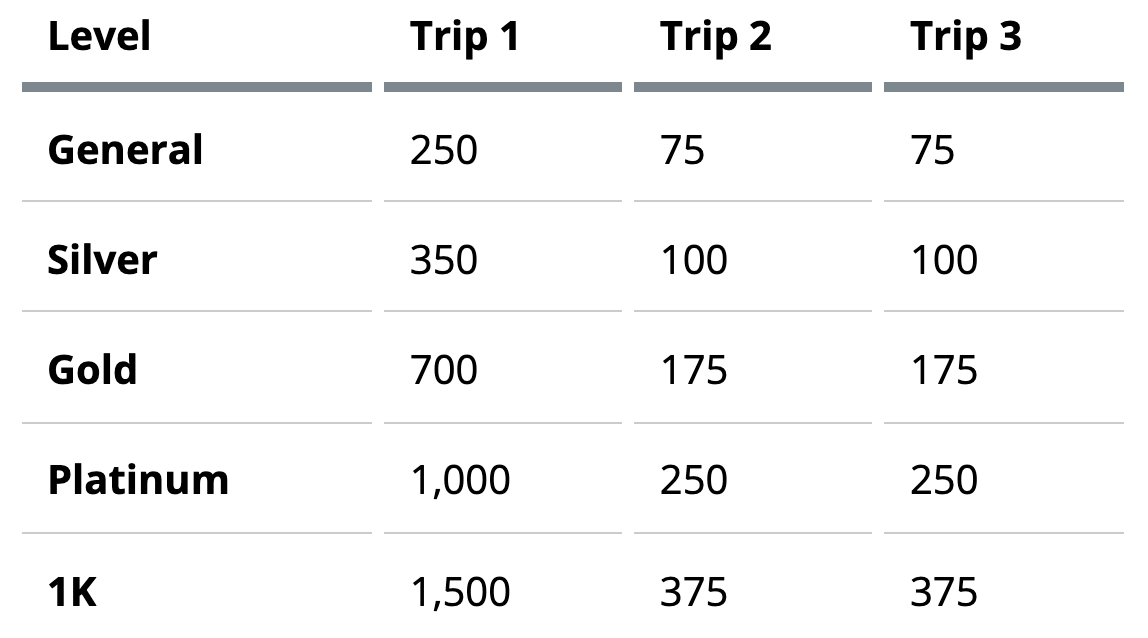Viewport: 1148px width, 638px height.
Task: Click the Silver Trip 2 value 100
Action: tap(694, 261)
